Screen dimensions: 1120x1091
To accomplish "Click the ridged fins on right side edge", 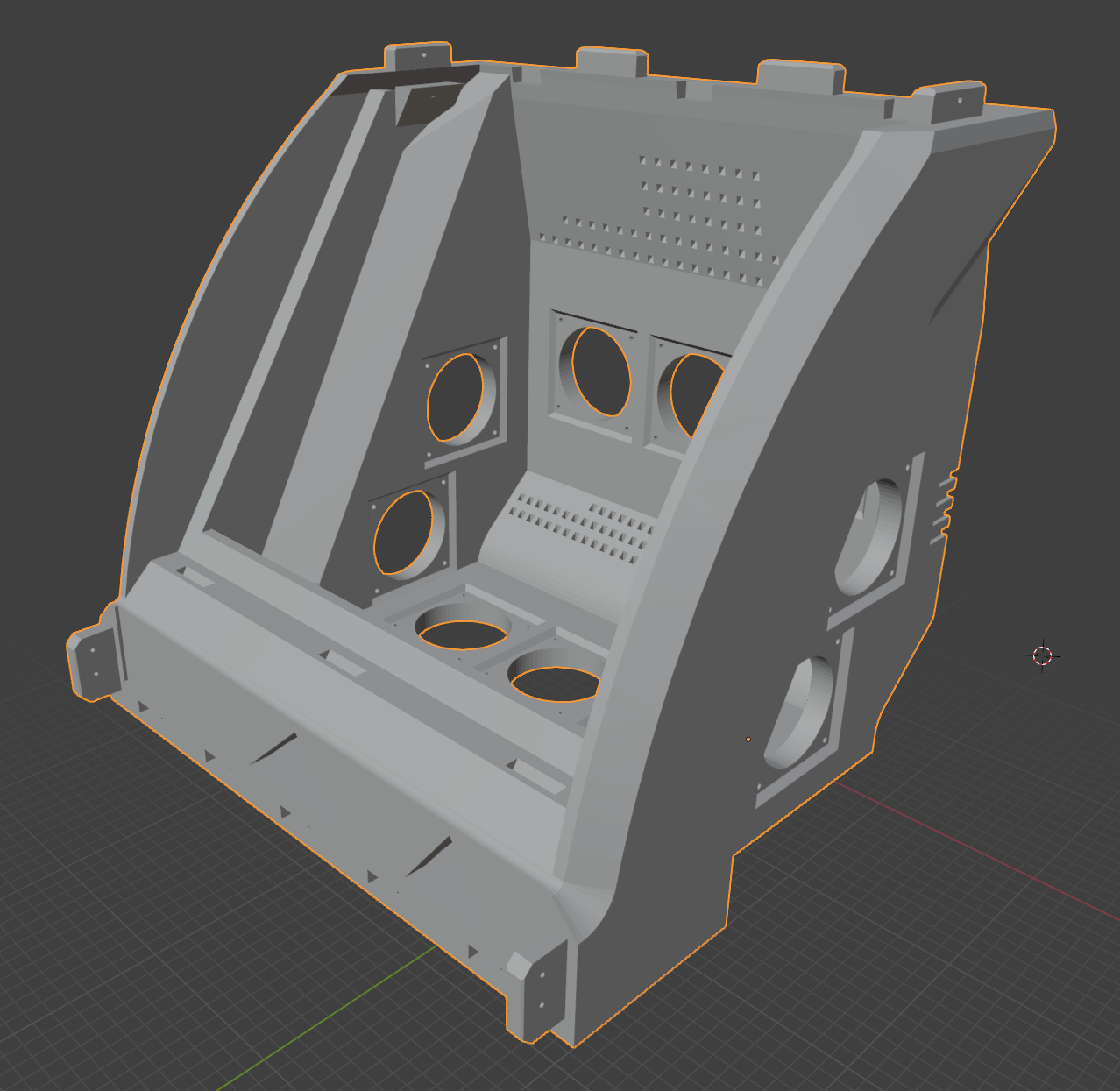I will (x=945, y=505).
